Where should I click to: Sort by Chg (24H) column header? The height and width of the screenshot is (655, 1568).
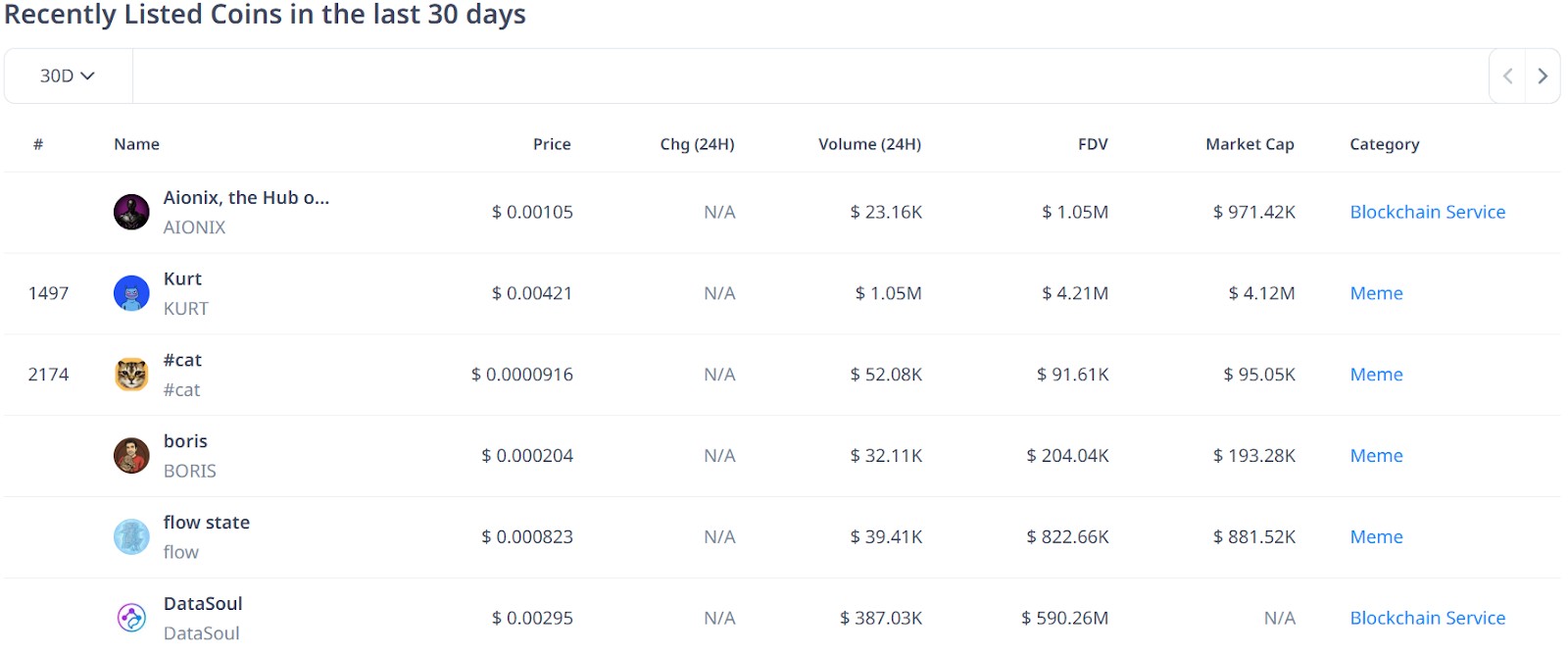pos(697,144)
